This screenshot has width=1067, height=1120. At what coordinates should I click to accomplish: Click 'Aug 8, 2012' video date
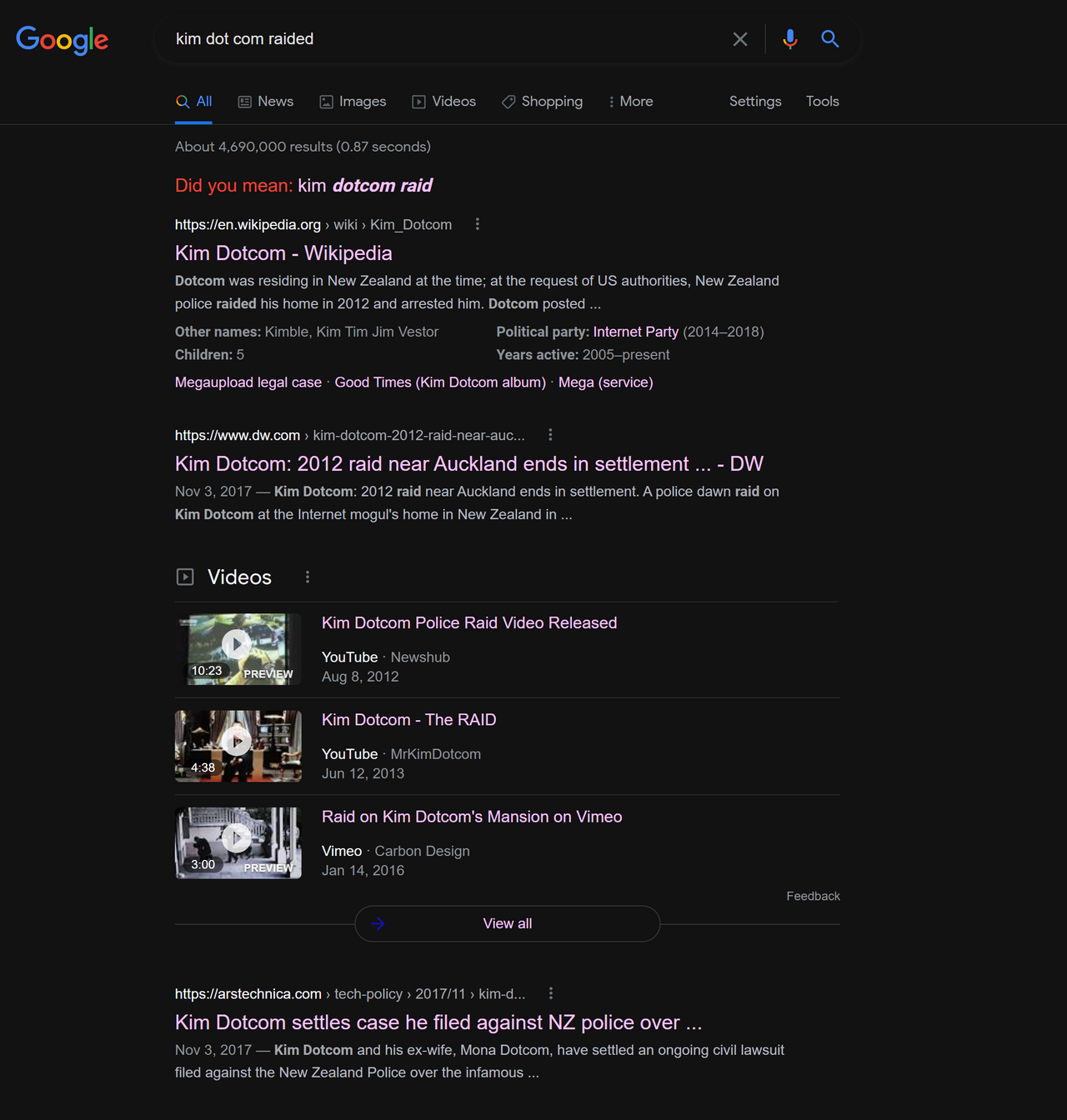coord(360,677)
